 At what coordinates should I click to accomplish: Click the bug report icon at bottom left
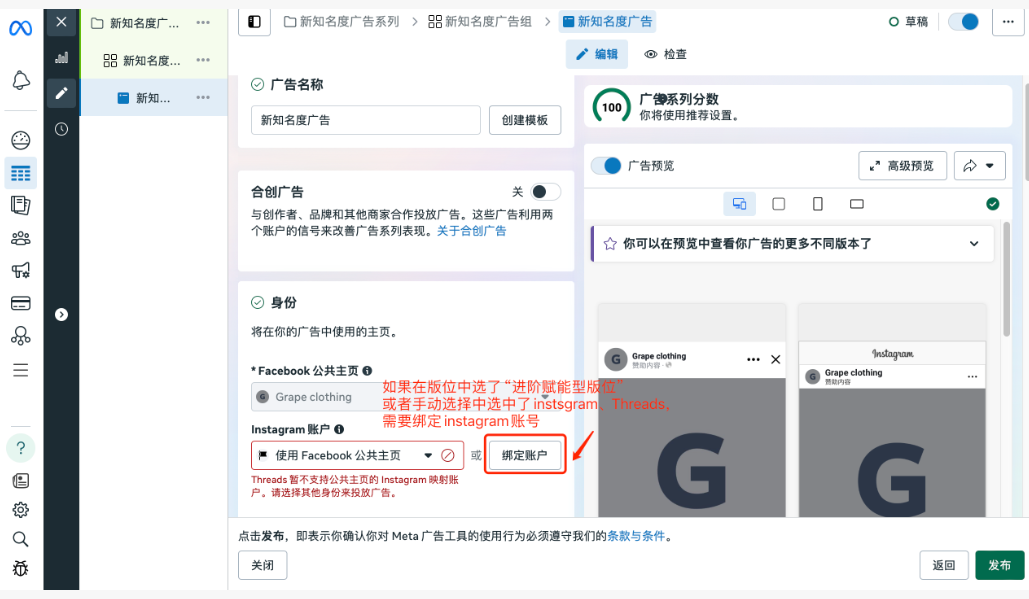pyautogui.click(x=21, y=569)
